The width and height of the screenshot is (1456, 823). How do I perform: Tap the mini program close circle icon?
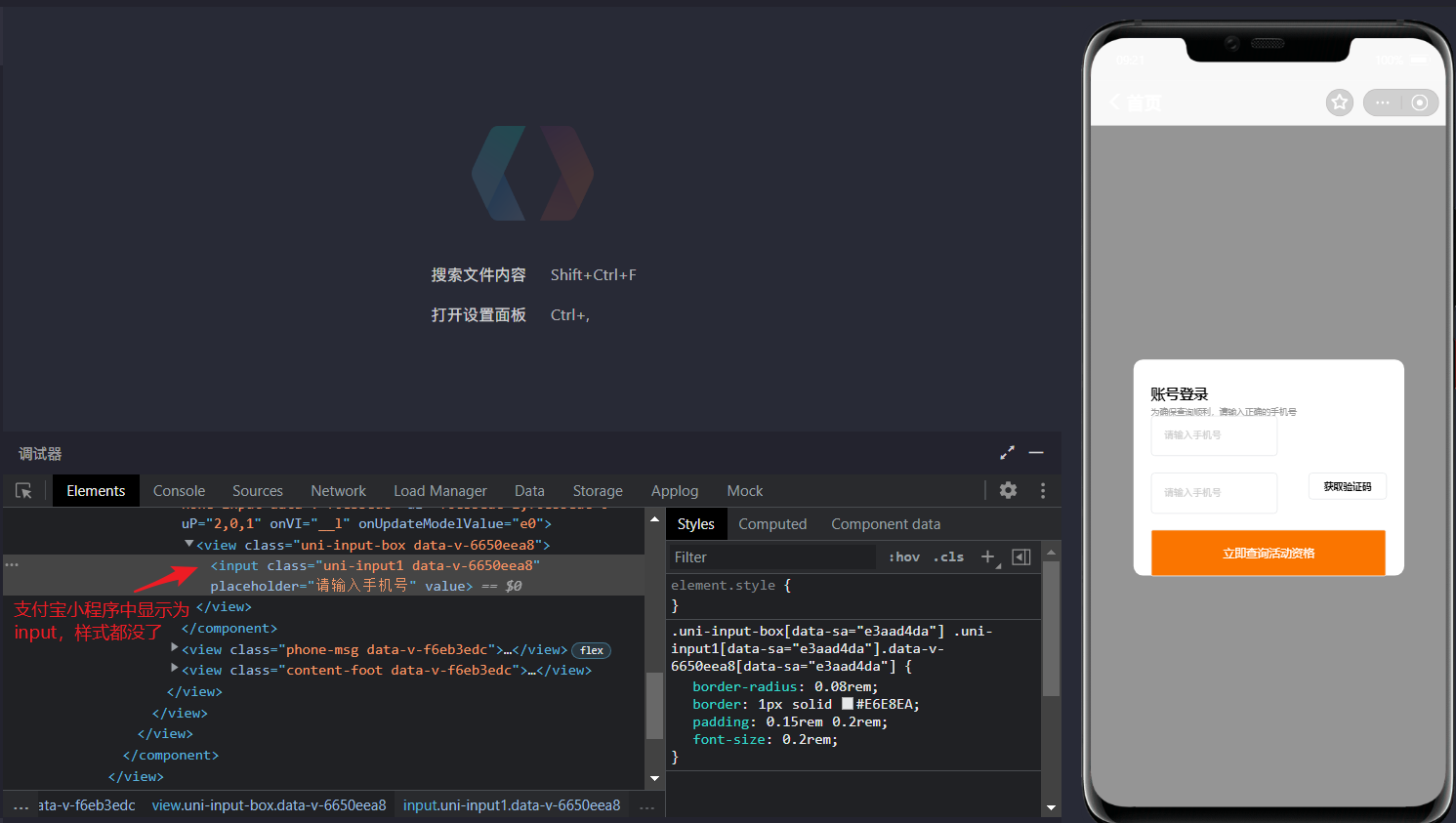pyautogui.click(x=1420, y=103)
